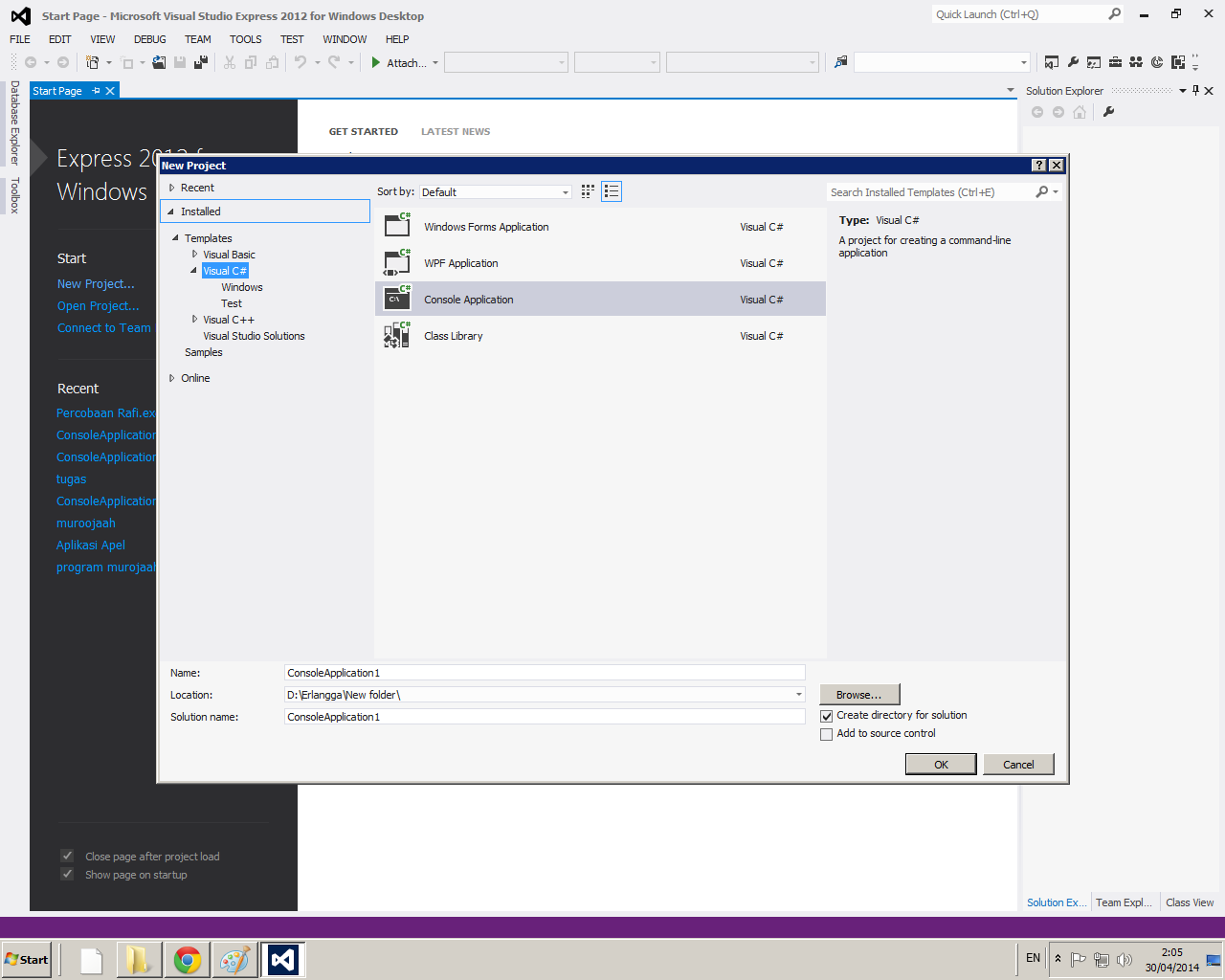The image size is (1225, 980).
Task: Select the Test item under Visual C#
Action: 232,303
